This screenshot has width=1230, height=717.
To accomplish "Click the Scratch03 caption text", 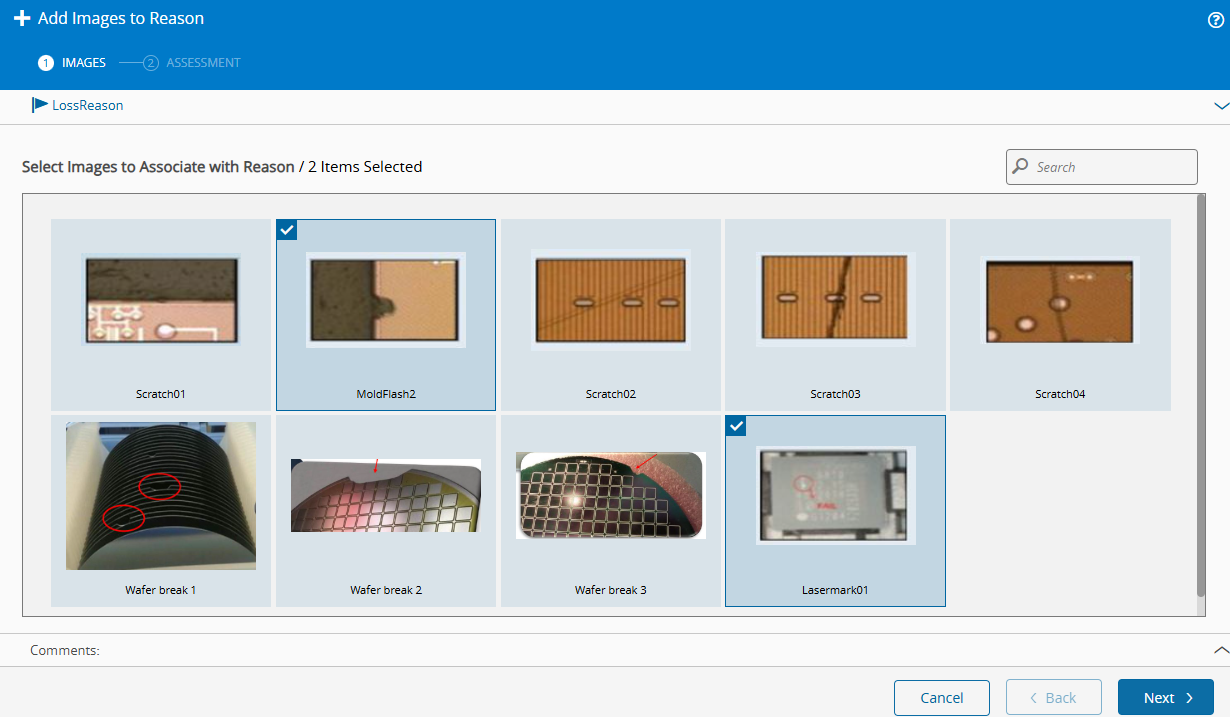I will (835, 394).
